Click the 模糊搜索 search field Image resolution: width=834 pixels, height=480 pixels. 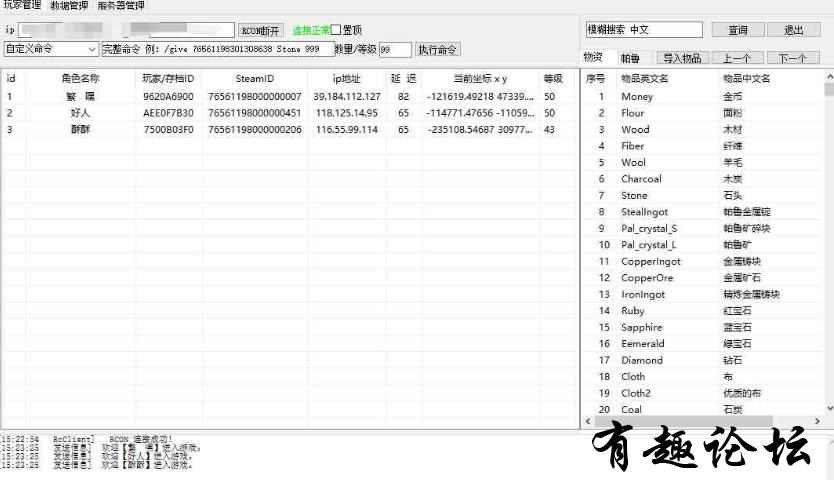click(x=644, y=30)
